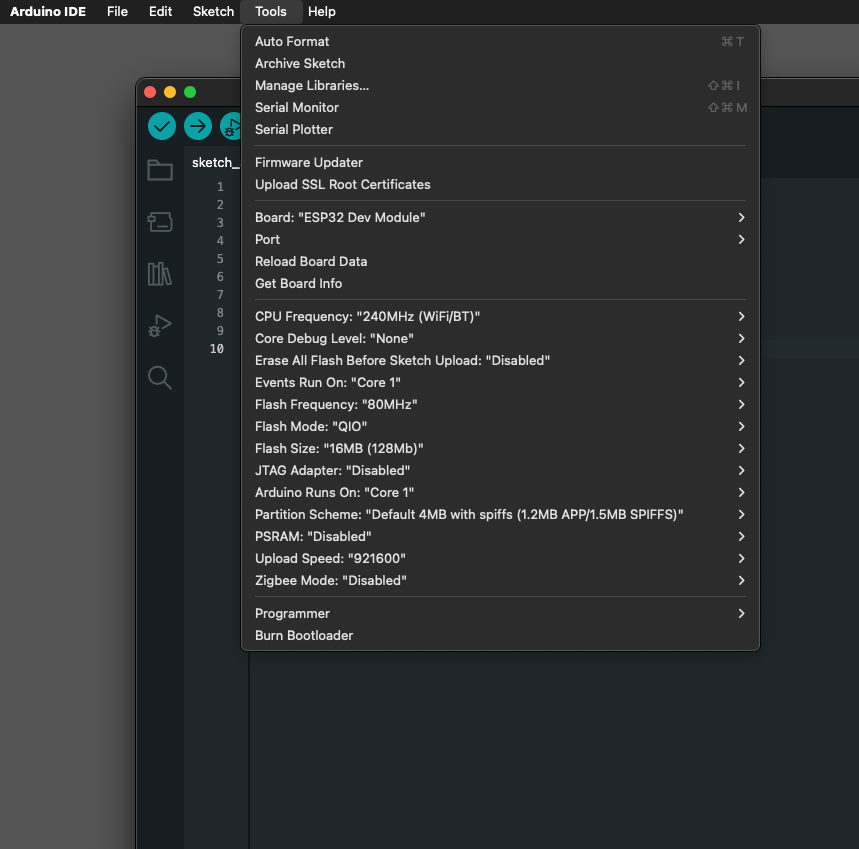Open the Help menu
This screenshot has height=849, width=859.
pos(322,12)
